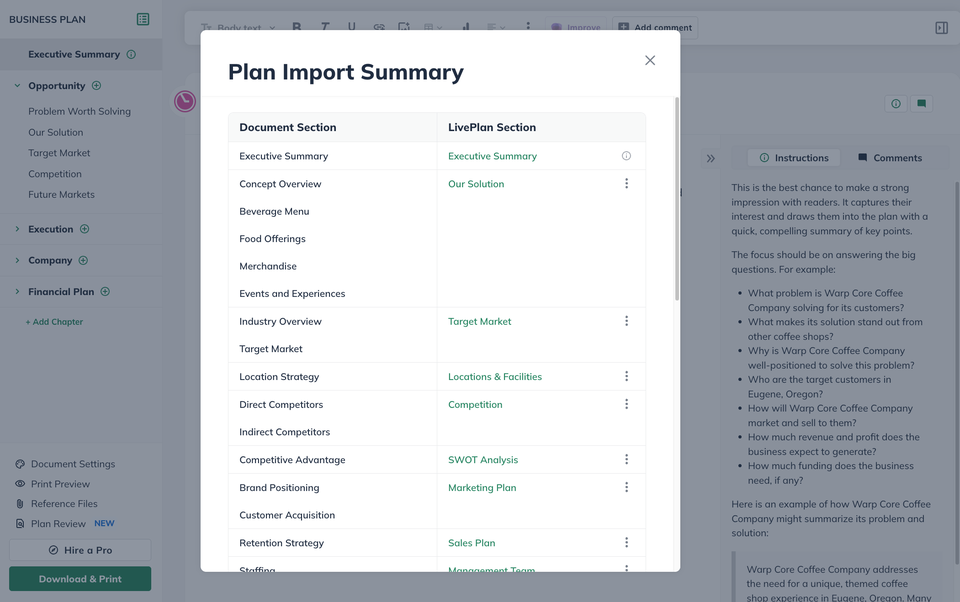Select Target Market in the sidebar
This screenshot has height=602, width=960.
tap(59, 152)
